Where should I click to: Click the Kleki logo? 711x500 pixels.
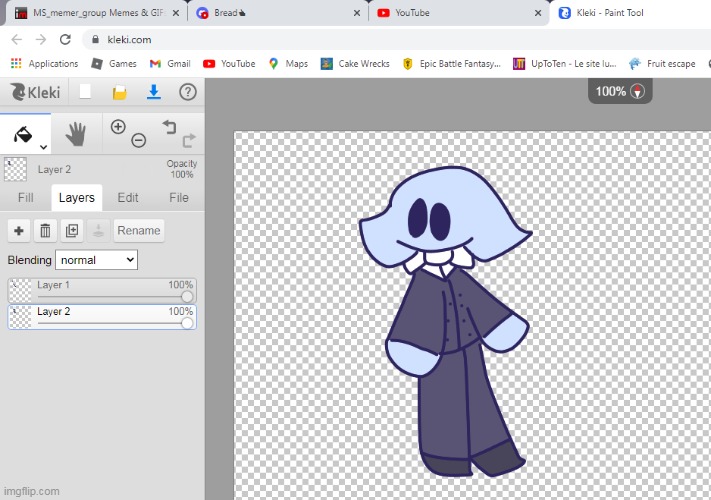(35, 92)
